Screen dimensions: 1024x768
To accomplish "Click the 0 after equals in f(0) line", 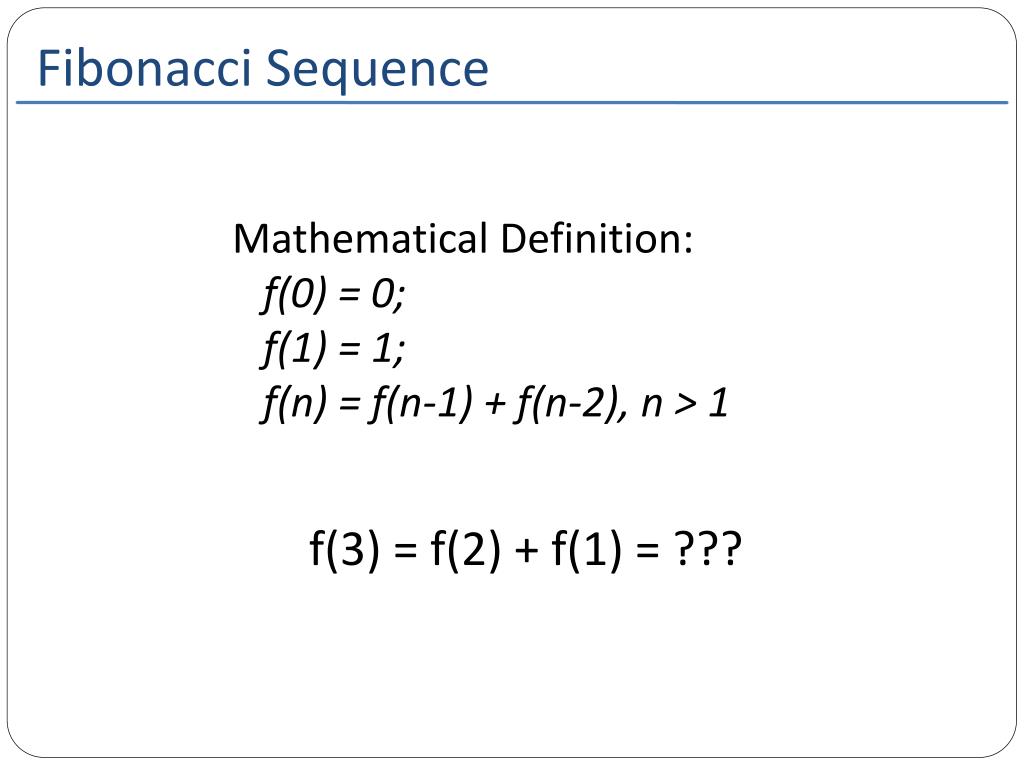I will point(383,295).
